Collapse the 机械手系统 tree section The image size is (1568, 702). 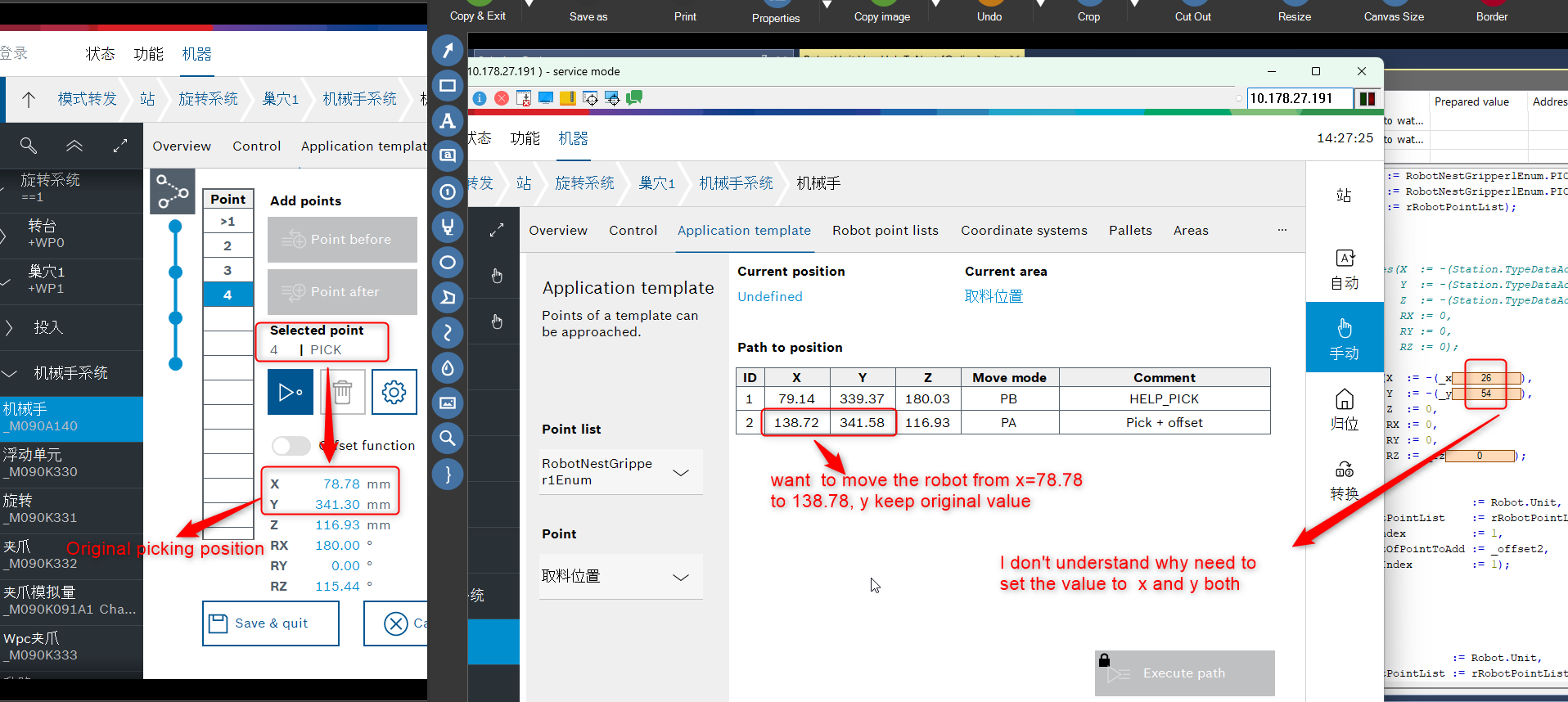10,374
